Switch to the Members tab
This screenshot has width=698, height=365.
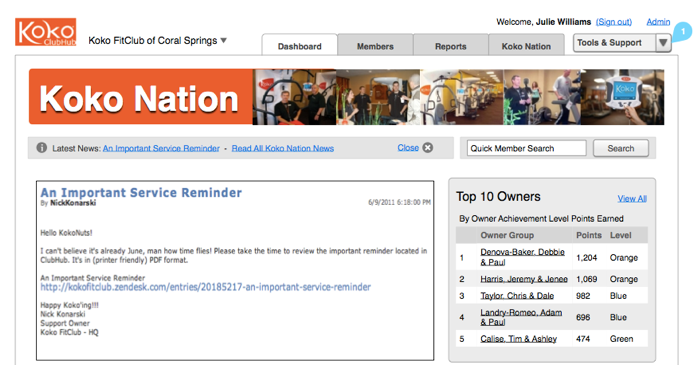[375, 46]
